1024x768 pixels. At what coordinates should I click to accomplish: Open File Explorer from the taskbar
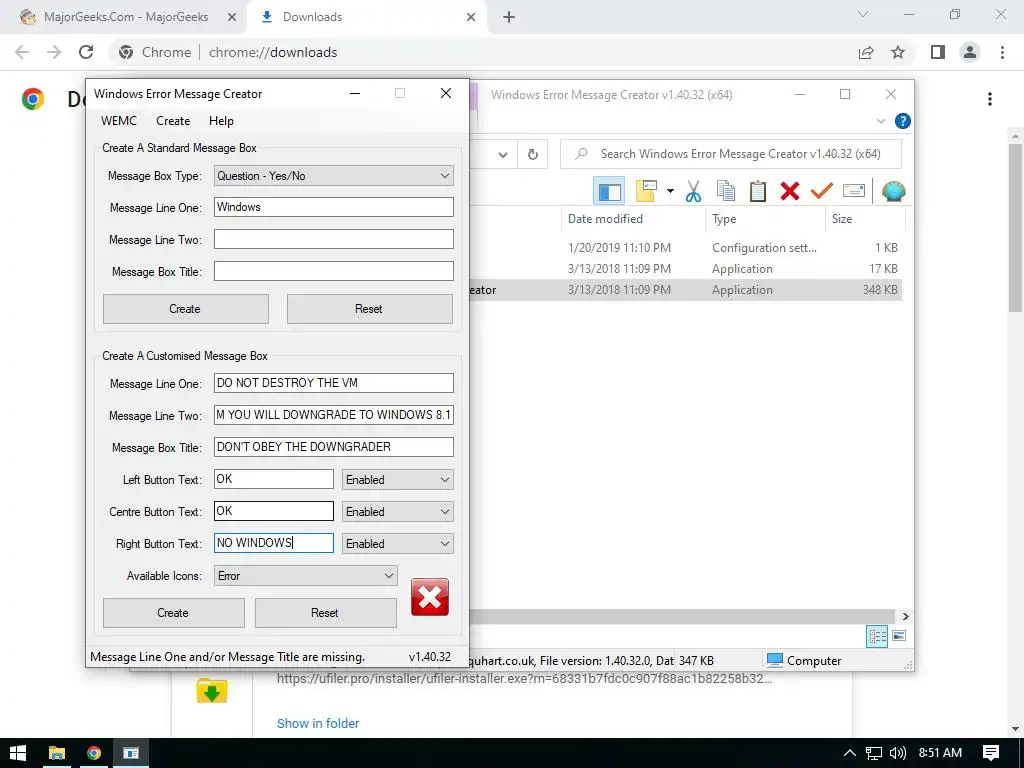57,753
